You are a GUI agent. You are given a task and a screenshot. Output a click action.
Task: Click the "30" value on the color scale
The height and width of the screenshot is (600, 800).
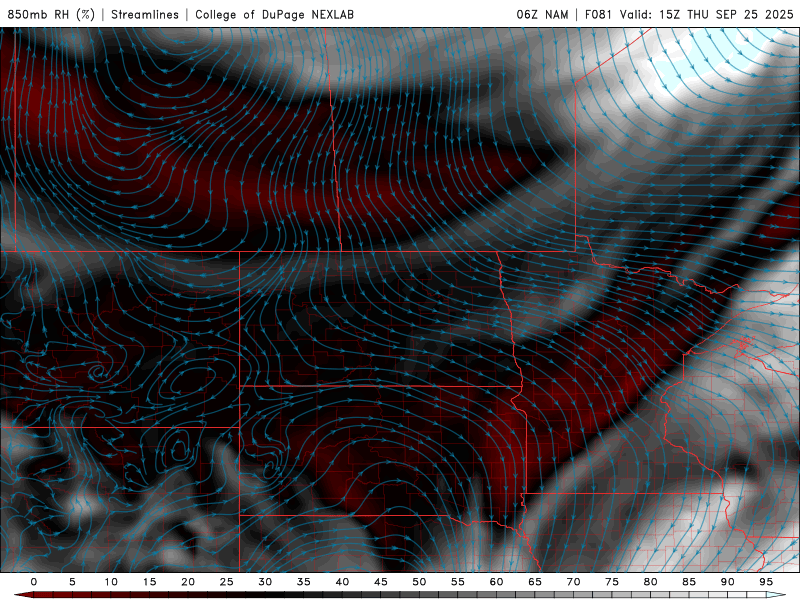point(265,582)
